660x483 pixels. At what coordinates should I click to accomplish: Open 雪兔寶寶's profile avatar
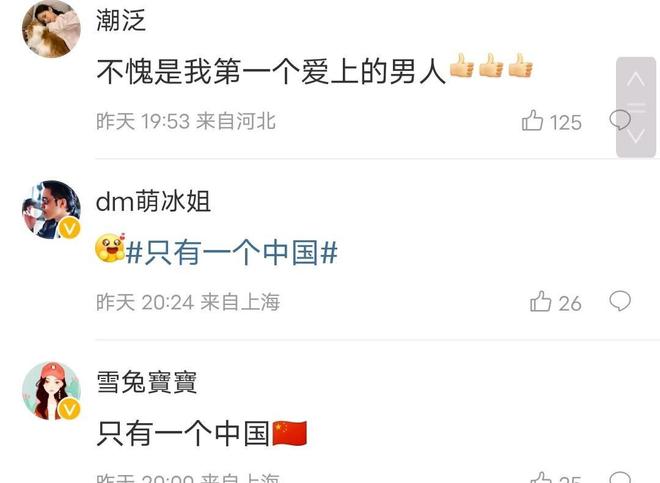click(51, 390)
